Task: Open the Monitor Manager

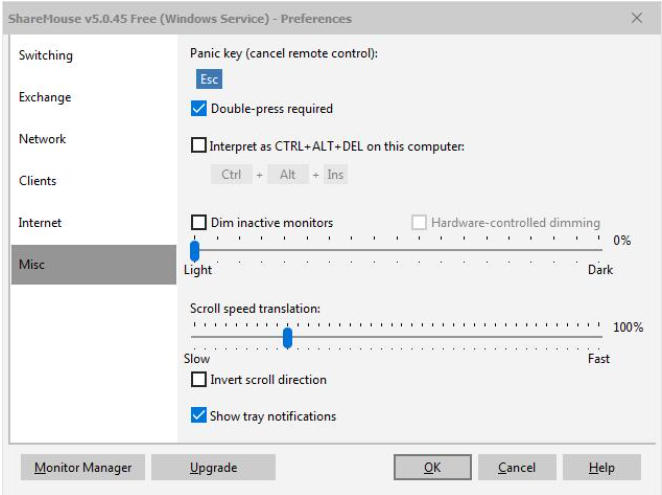Action: (x=83, y=467)
